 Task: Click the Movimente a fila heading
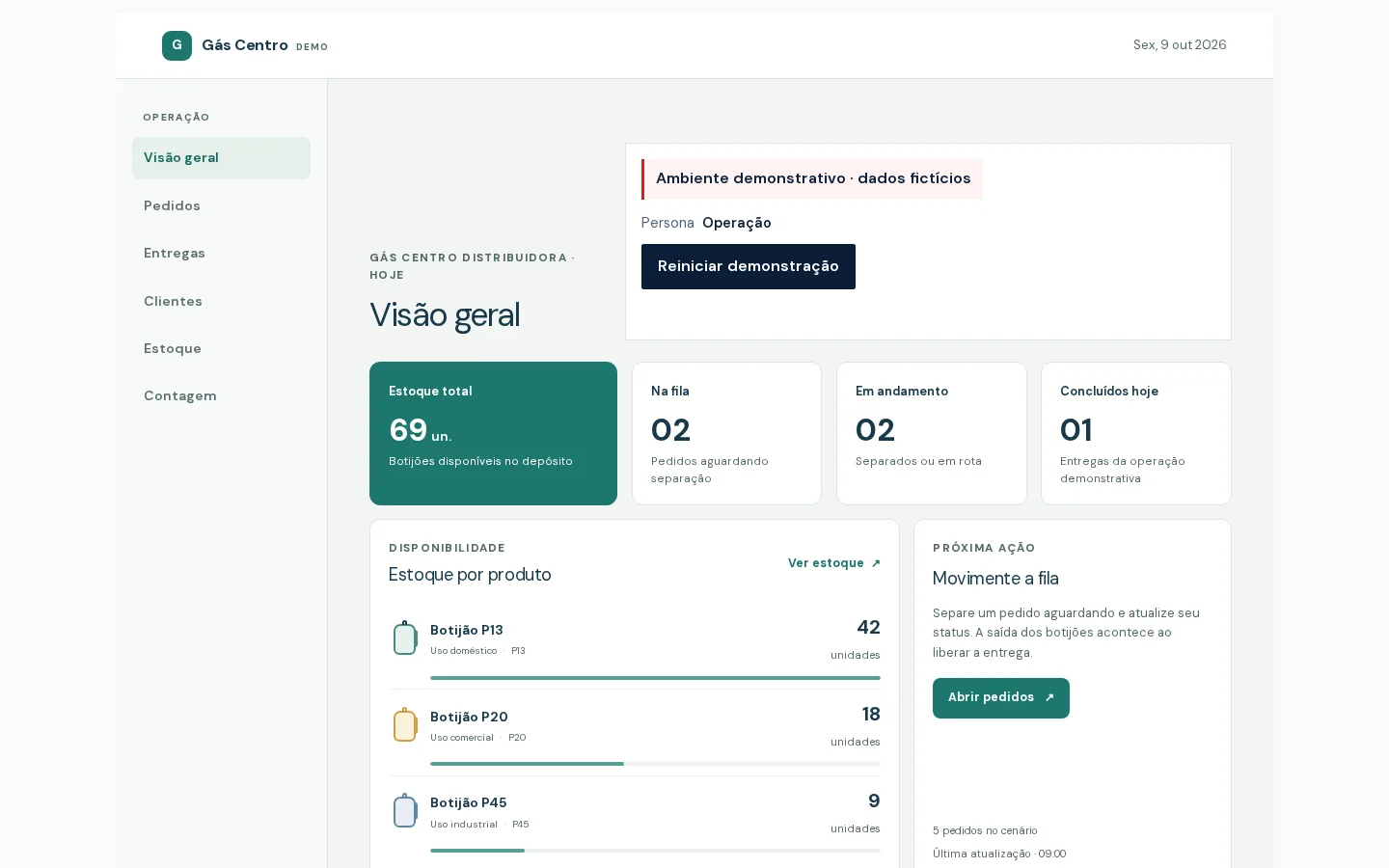tap(995, 579)
